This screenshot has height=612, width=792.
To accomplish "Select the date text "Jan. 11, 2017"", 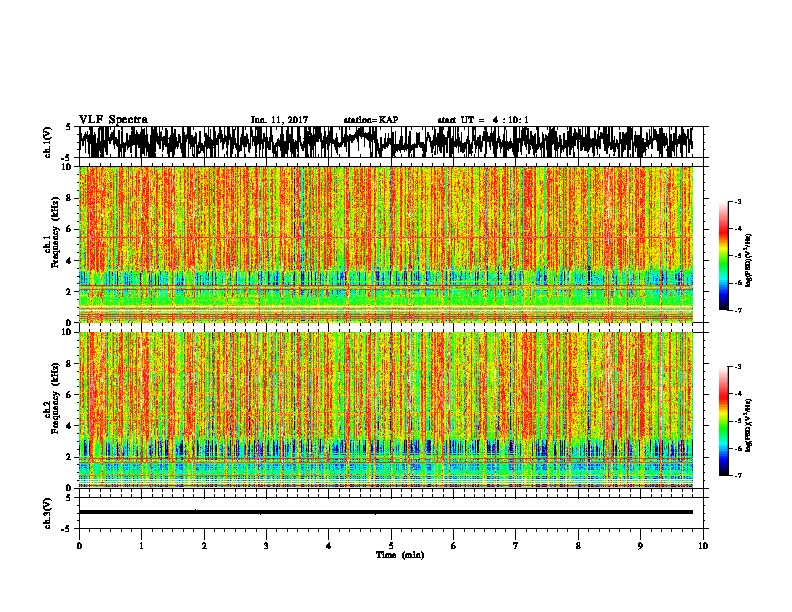I will point(279,120).
